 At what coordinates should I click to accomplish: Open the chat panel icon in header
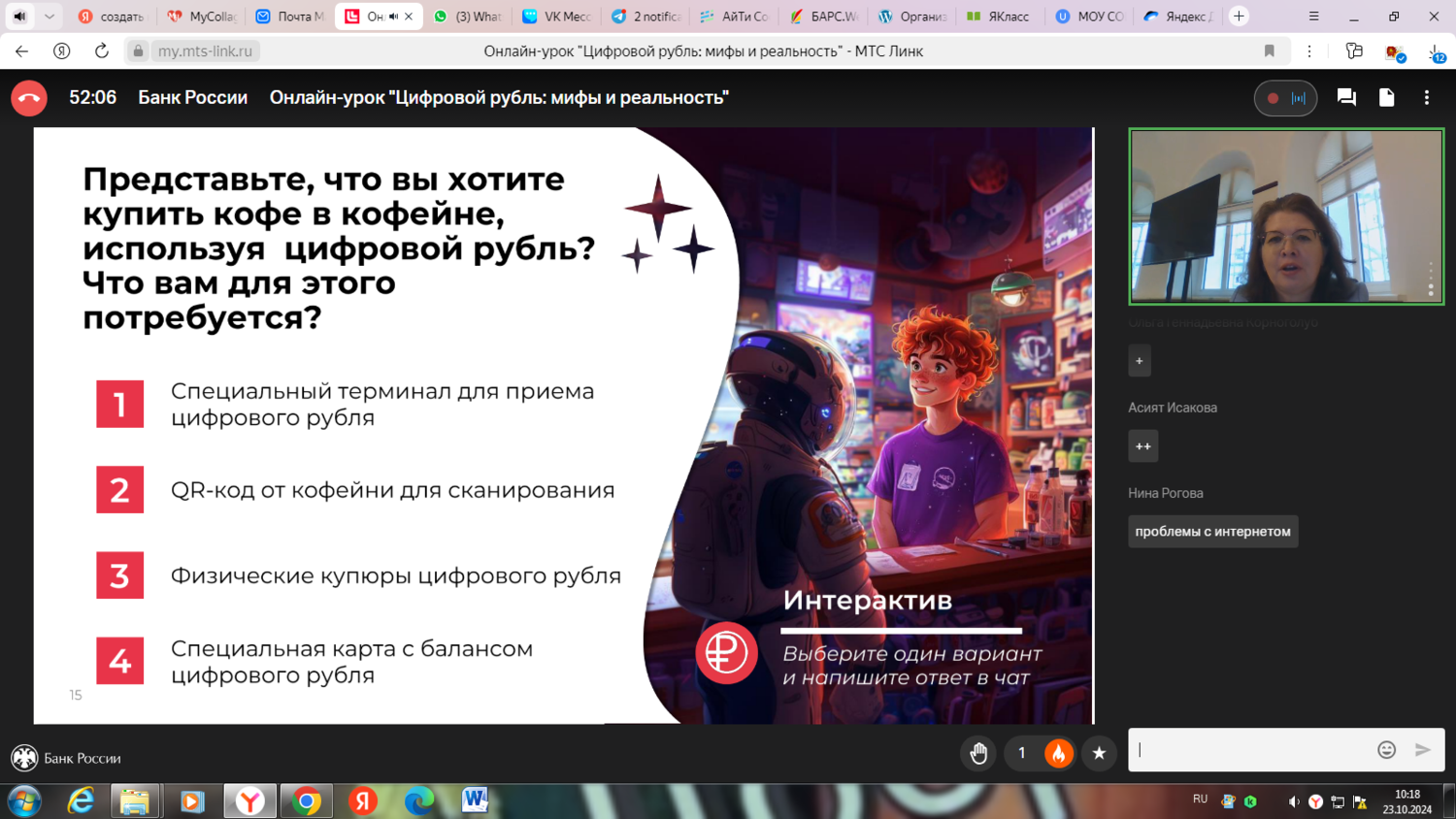pos(1346,98)
